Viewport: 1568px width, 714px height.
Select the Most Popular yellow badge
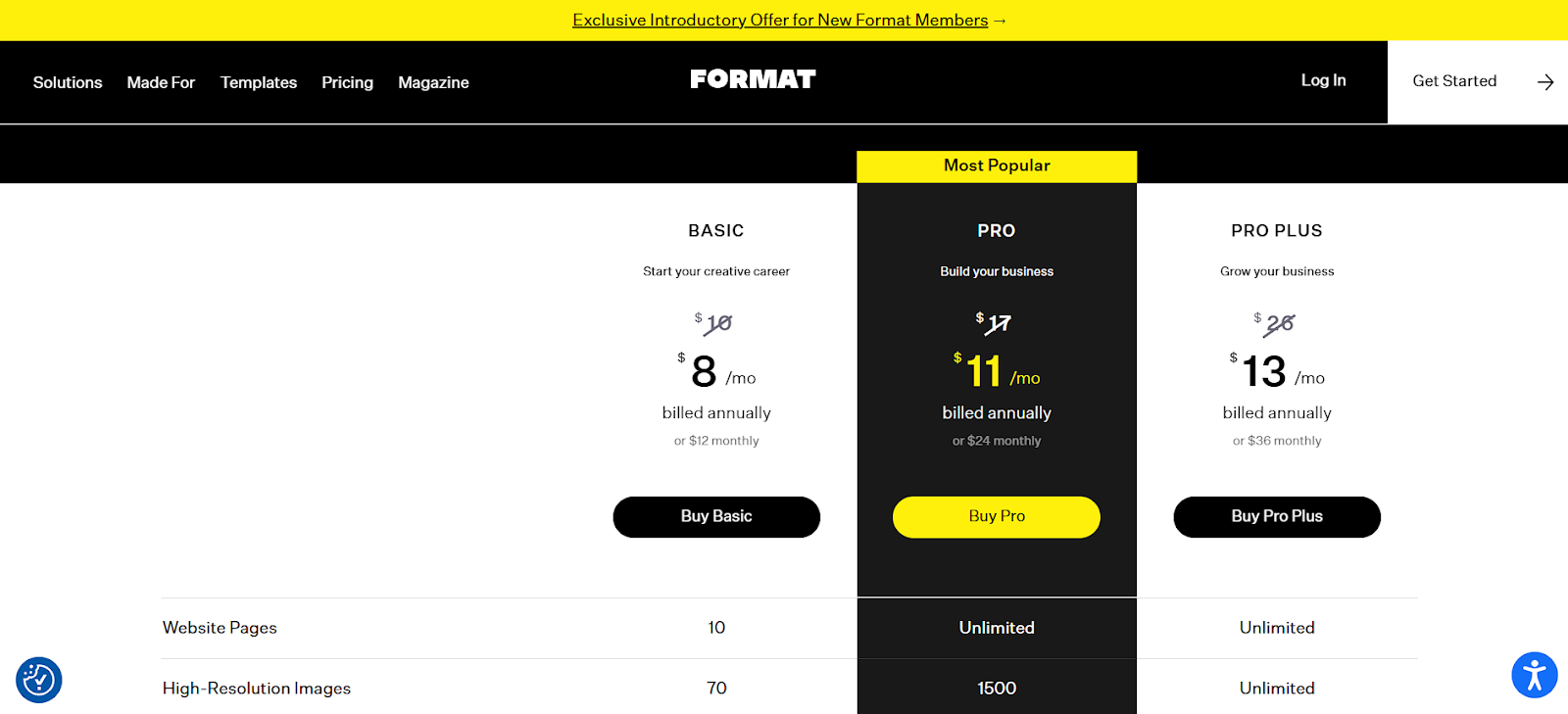tap(997, 166)
